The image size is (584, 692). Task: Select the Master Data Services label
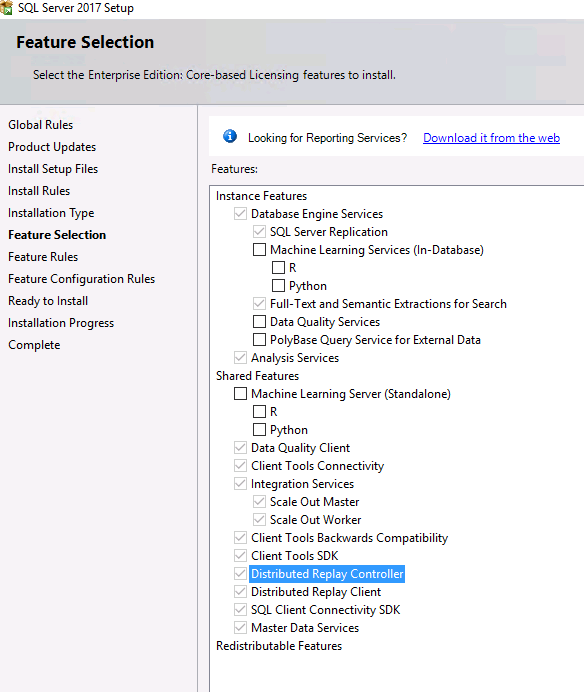click(x=305, y=628)
